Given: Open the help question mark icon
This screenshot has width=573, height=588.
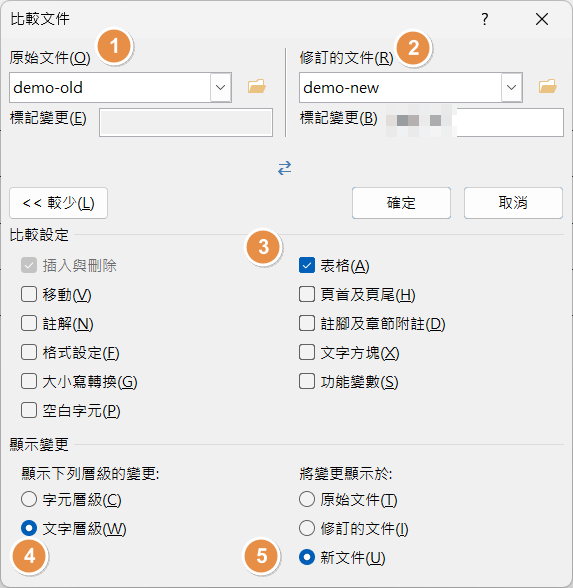Looking at the screenshot, I should (485, 19).
